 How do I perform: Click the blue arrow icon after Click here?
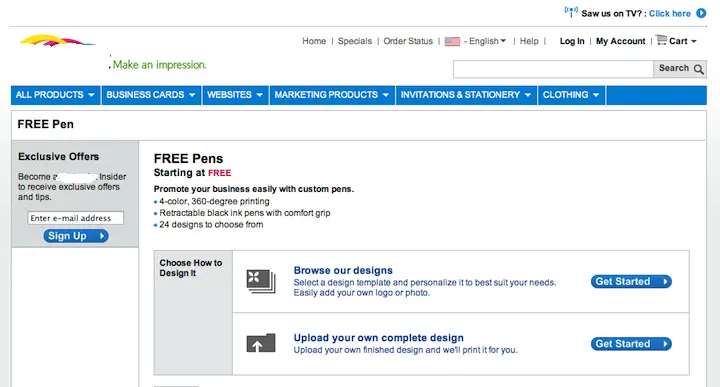coord(701,13)
